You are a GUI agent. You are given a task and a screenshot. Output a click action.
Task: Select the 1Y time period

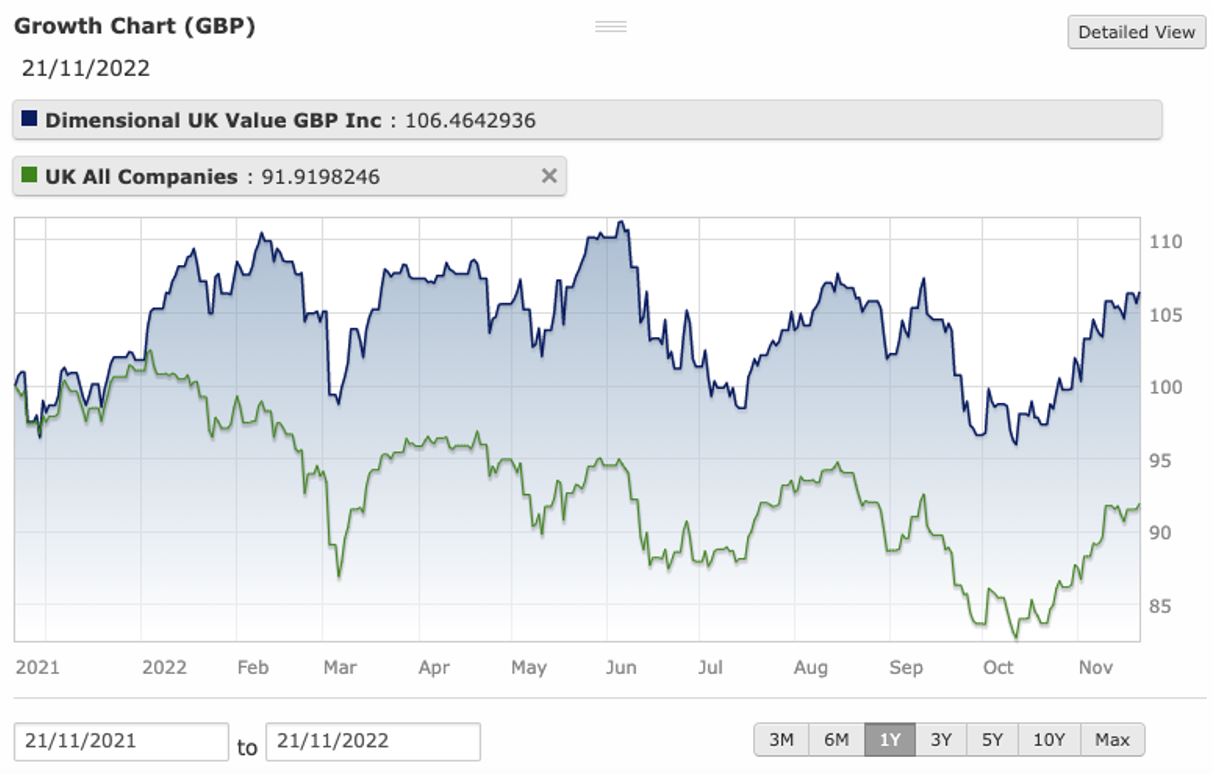[889, 740]
